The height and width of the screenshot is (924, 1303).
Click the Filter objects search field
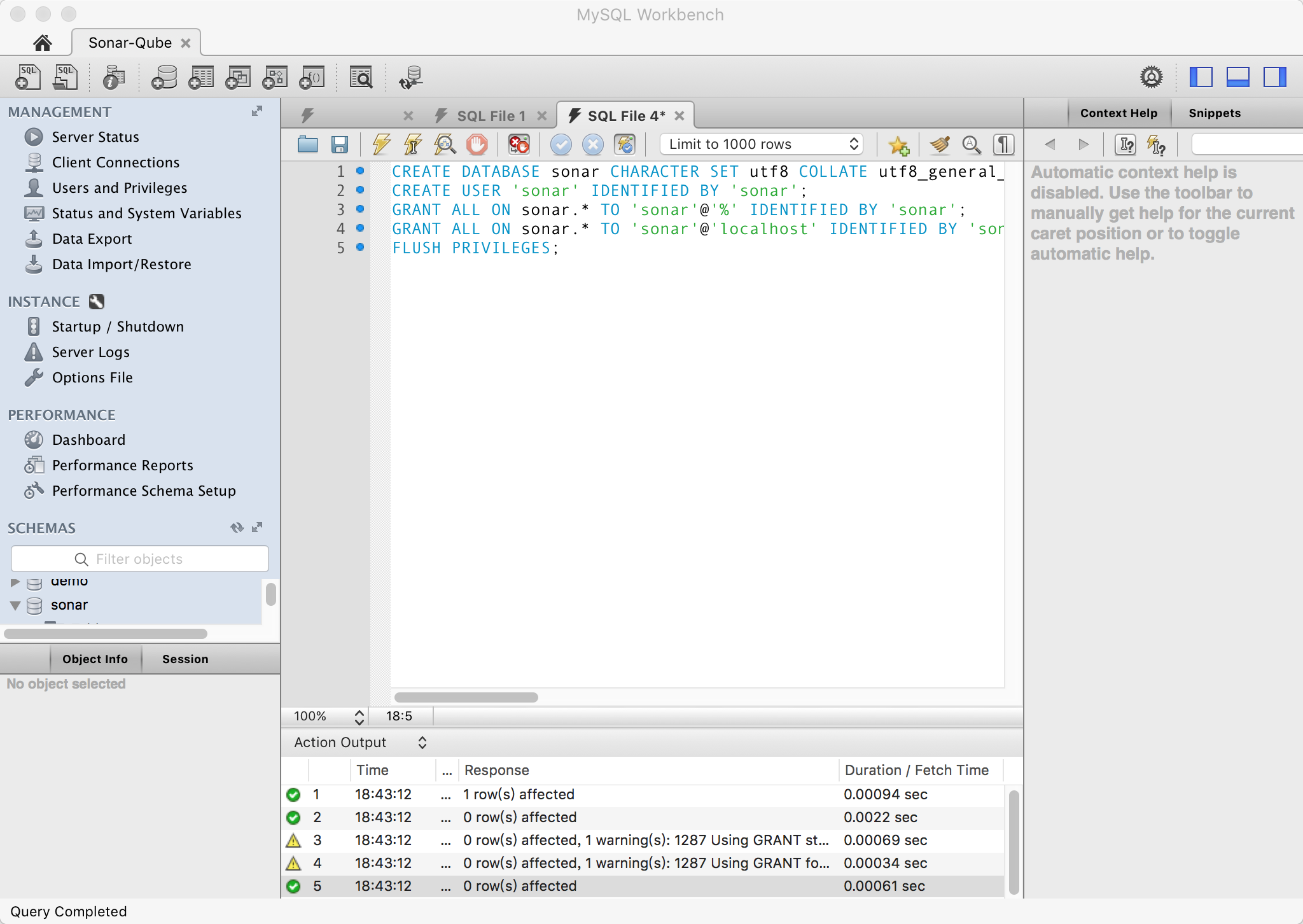point(140,559)
